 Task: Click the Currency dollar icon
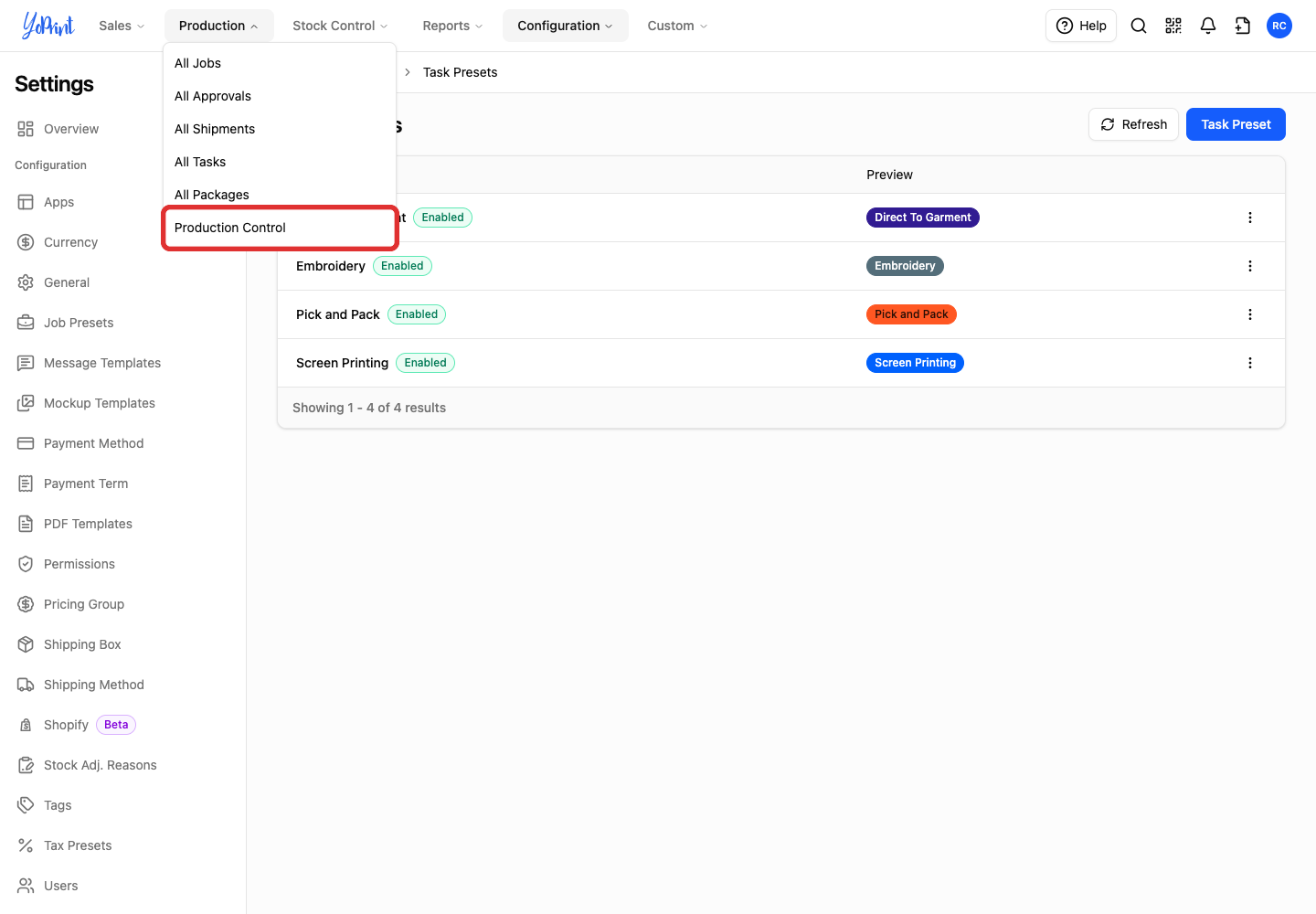tap(26, 242)
